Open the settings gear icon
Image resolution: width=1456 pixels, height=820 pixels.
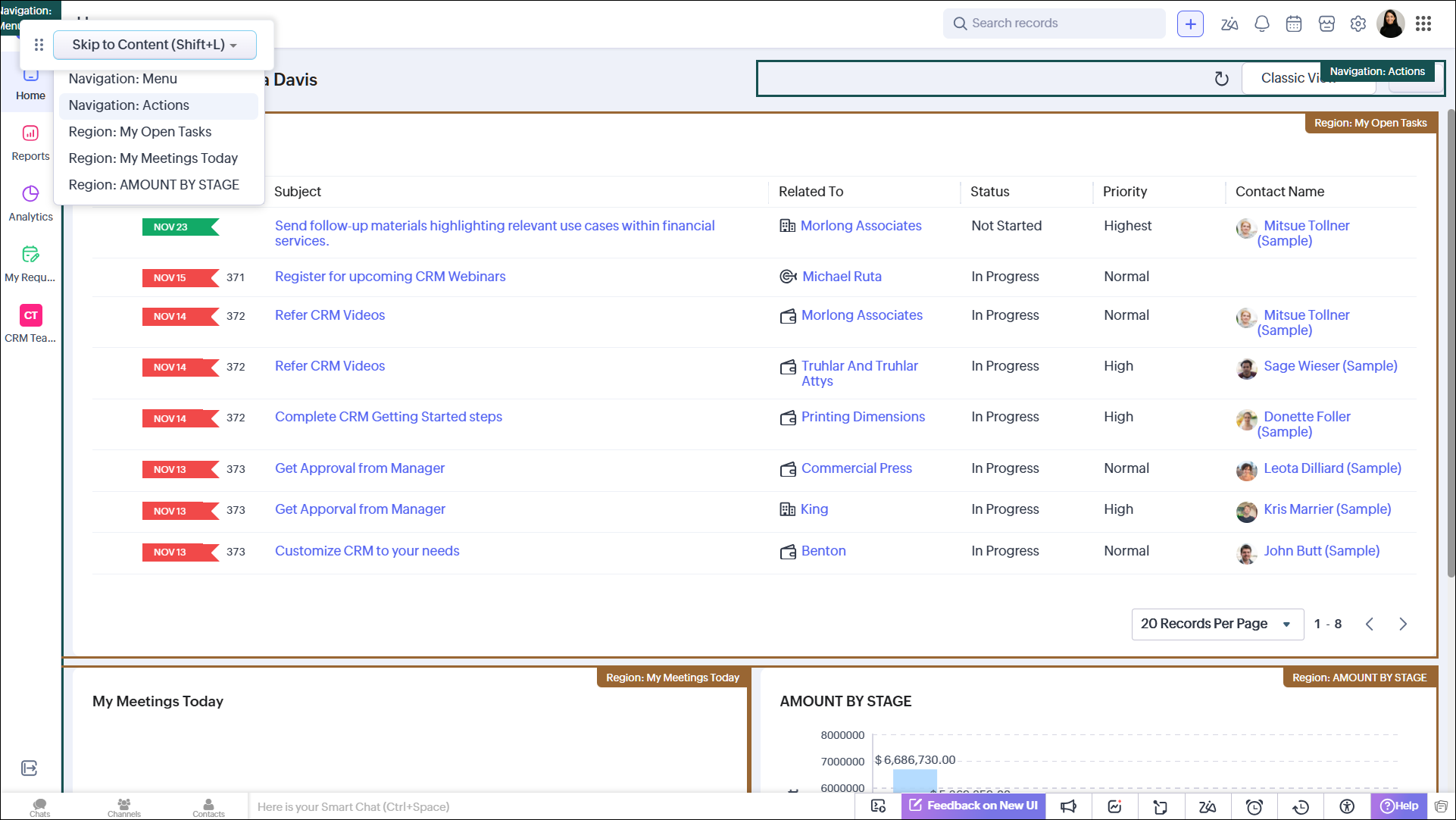[1358, 23]
